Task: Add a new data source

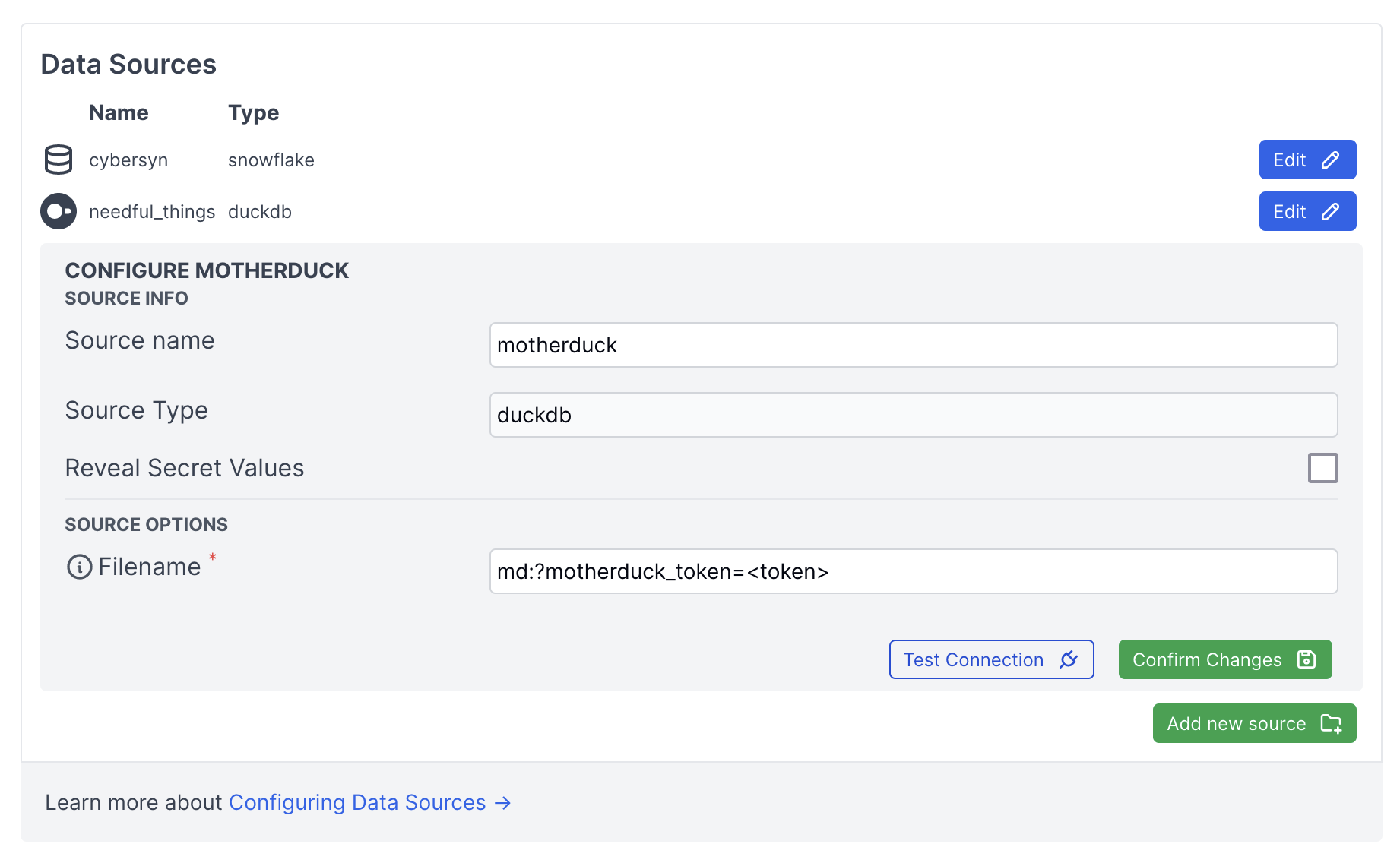Action: (1254, 723)
